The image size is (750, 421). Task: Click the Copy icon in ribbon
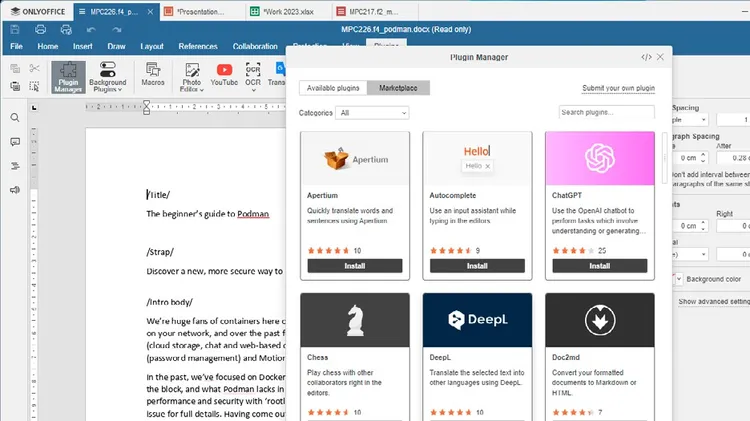[15, 68]
